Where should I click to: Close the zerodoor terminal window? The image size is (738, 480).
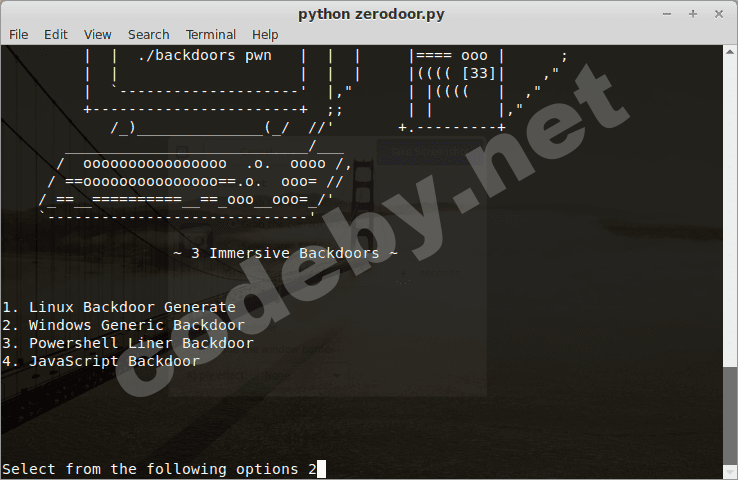click(716, 13)
